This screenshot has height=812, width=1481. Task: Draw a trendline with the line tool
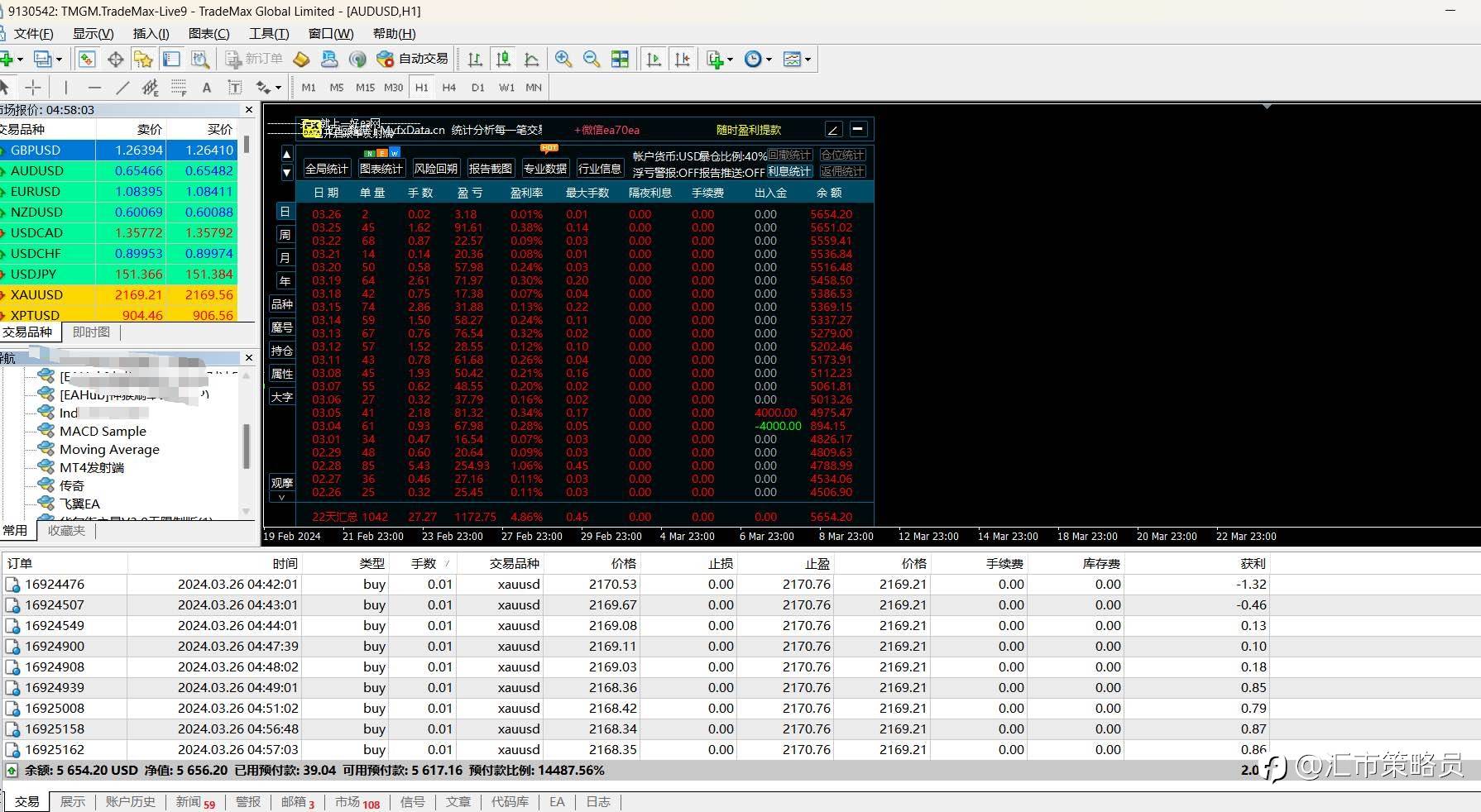122,88
